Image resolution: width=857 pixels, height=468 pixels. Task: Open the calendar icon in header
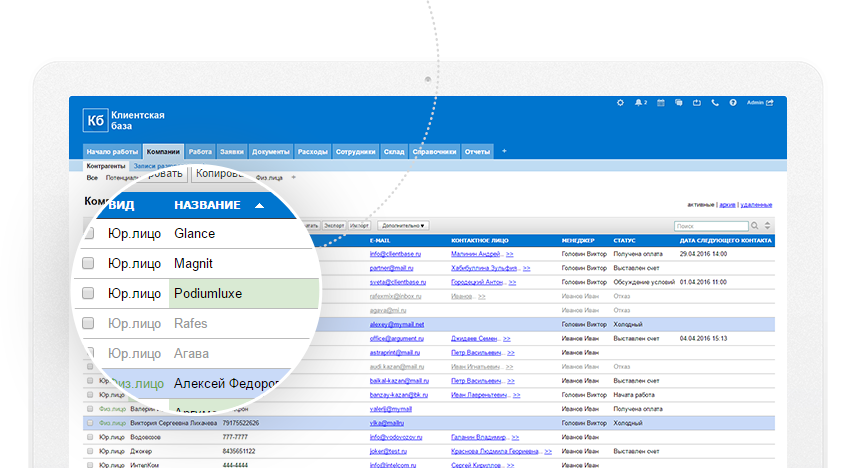[661, 102]
